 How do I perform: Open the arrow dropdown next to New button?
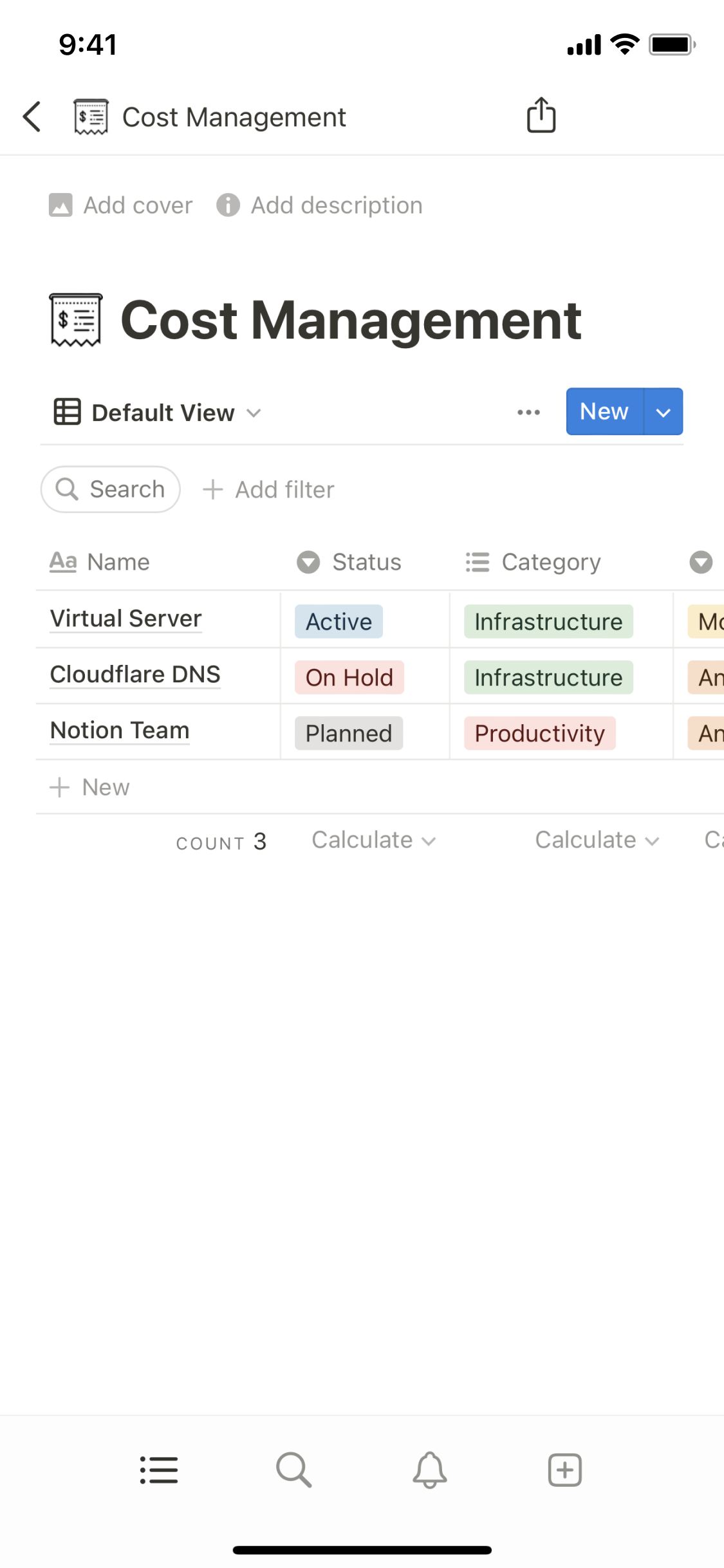[663, 412]
